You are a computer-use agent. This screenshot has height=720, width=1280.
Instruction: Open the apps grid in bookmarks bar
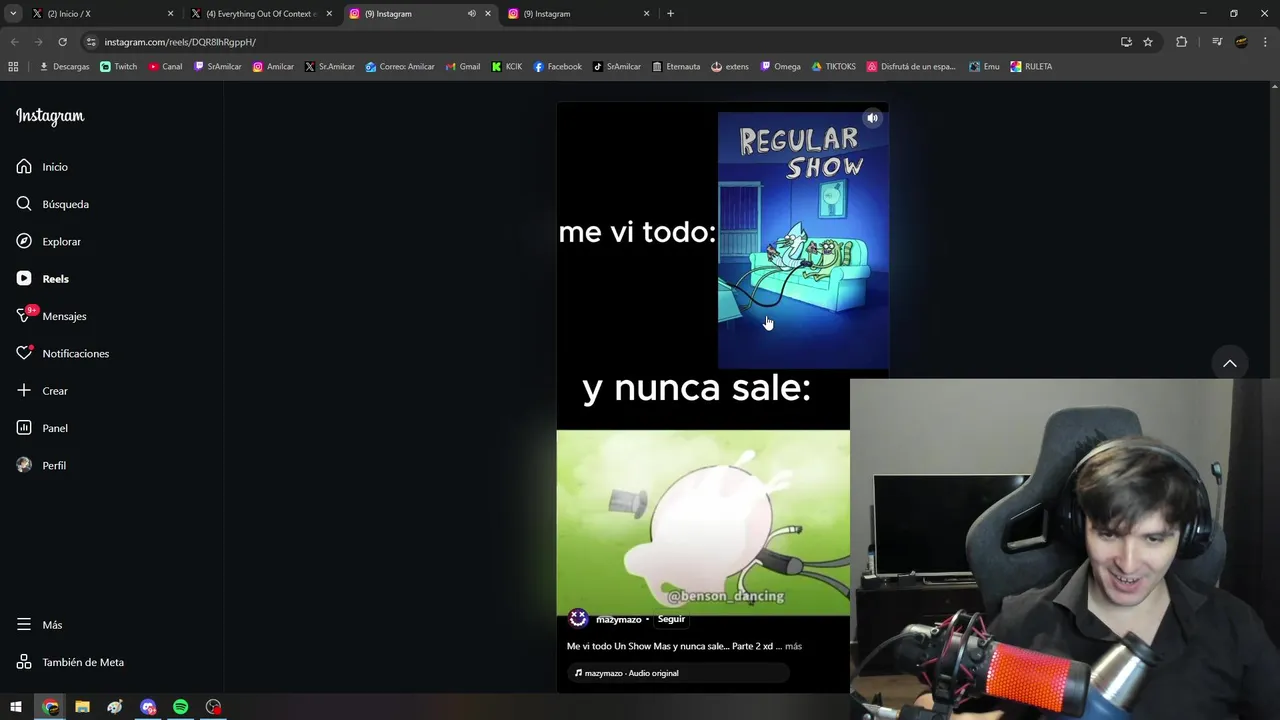pyautogui.click(x=13, y=67)
